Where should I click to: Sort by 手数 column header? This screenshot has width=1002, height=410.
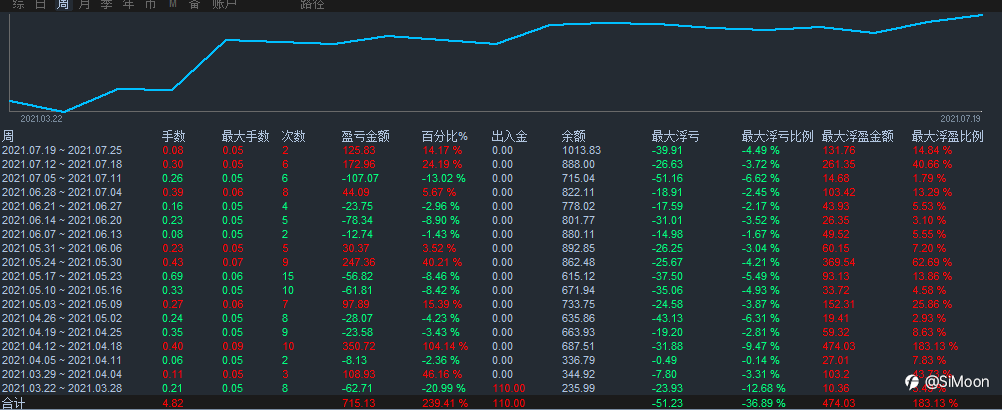173,136
